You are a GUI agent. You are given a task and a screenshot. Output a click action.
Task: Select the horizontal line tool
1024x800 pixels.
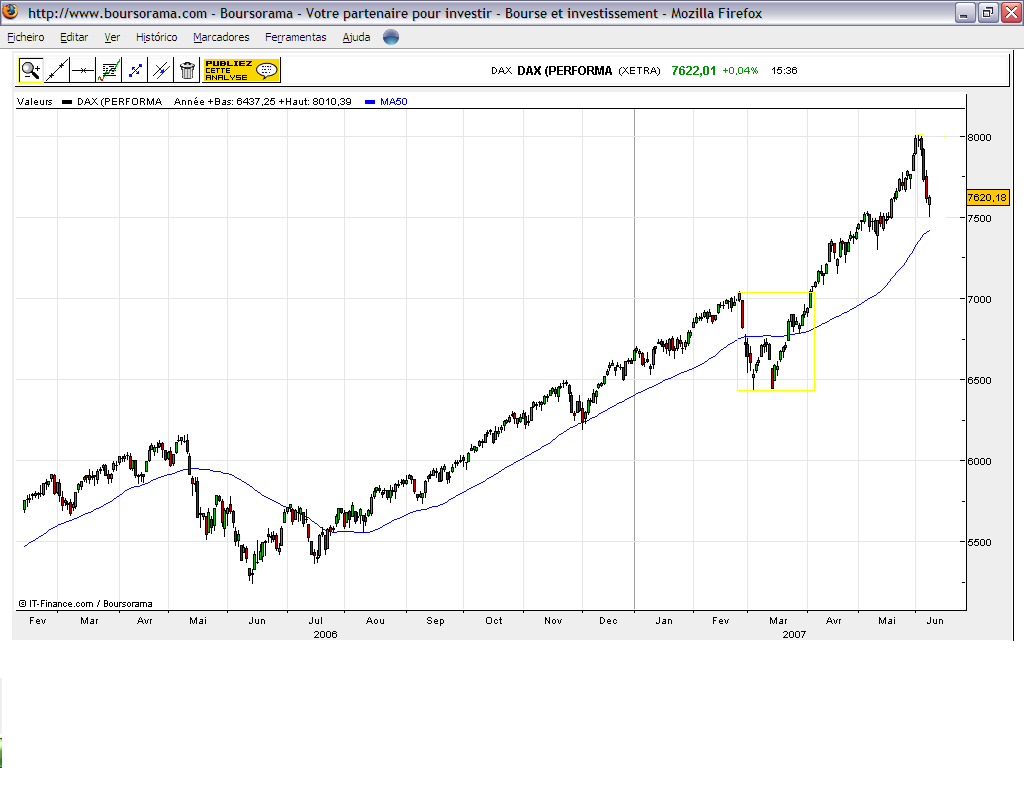pos(83,70)
